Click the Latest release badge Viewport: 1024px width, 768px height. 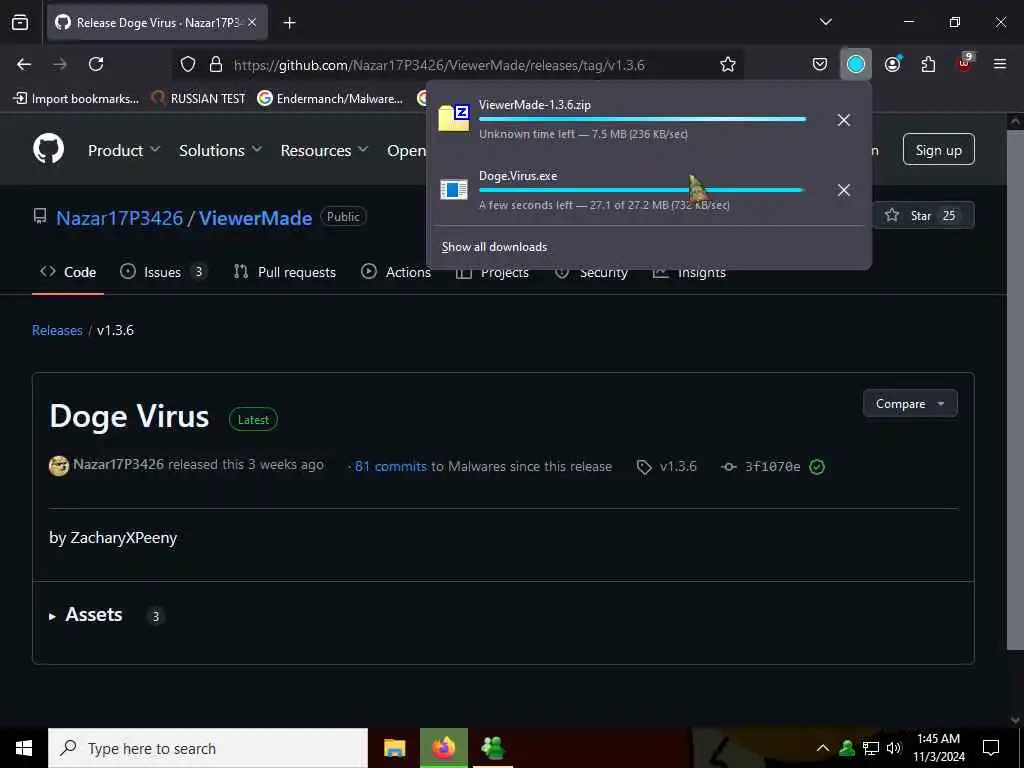(253, 419)
